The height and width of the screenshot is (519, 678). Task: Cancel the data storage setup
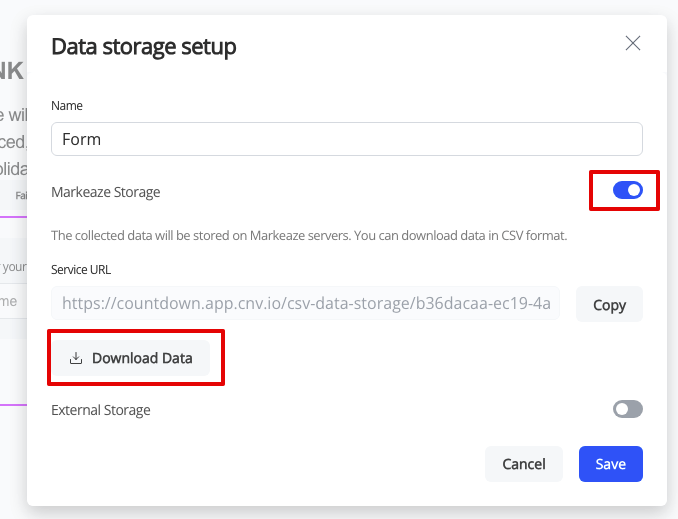coord(524,464)
